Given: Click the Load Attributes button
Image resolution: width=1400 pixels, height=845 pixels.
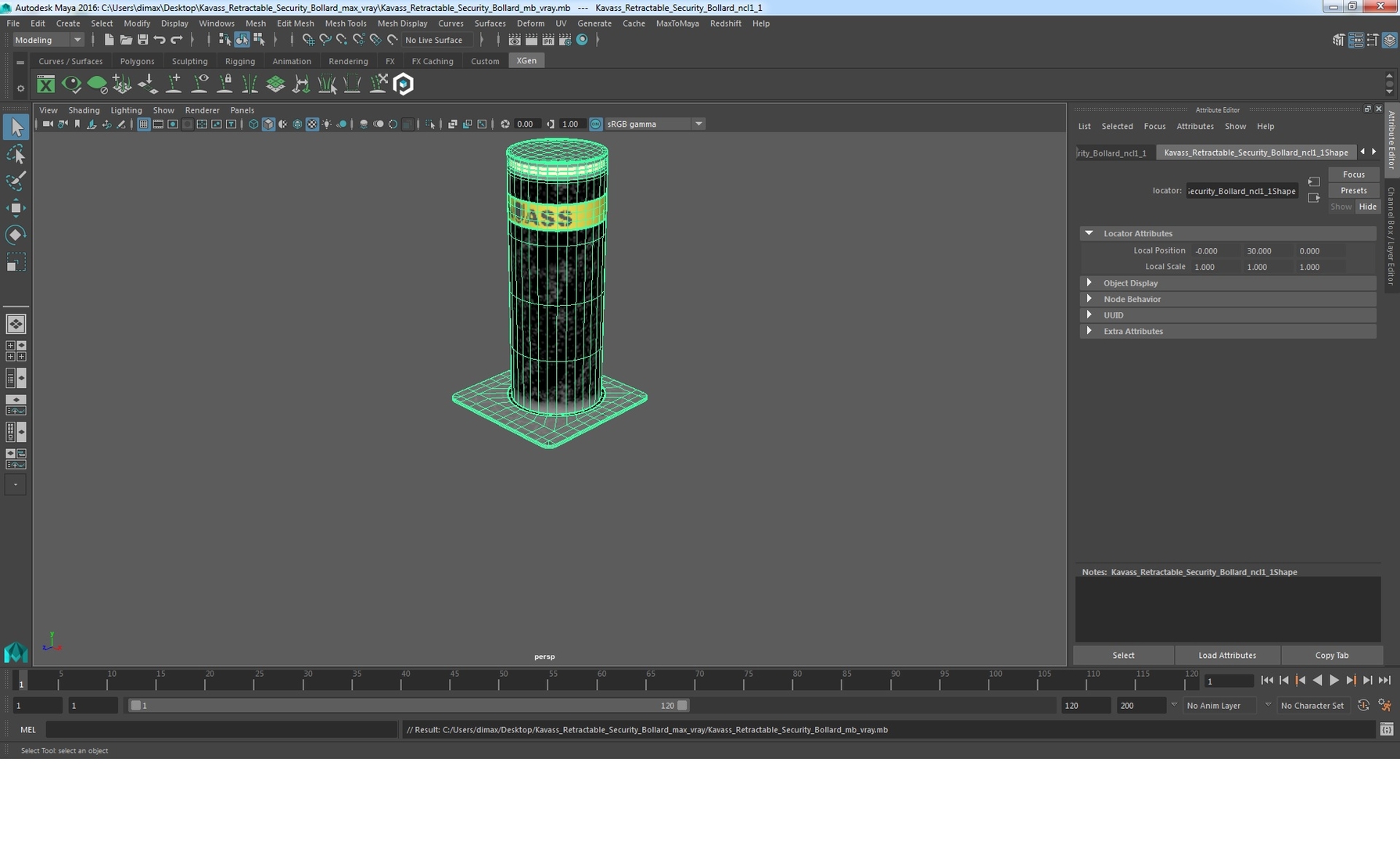Looking at the screenshot, I should [1226, 656].
